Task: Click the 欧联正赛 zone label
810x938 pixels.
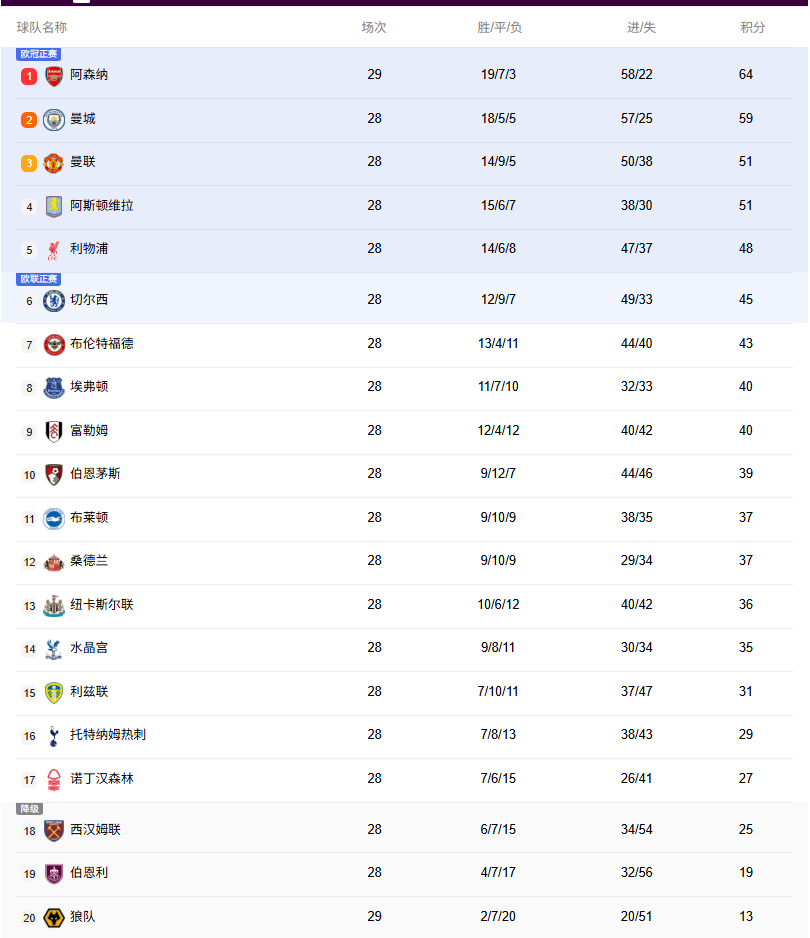Action: pyautogui.click(x=39, y=279)
